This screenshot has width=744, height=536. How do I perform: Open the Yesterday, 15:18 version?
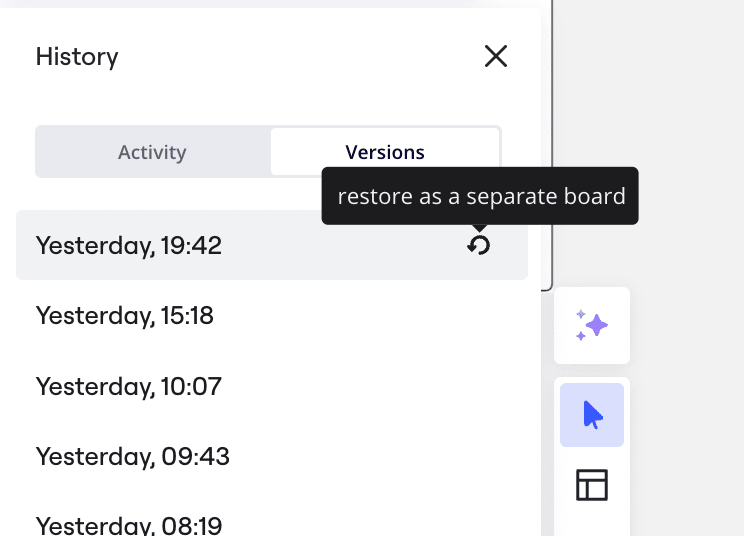[125, 316]
